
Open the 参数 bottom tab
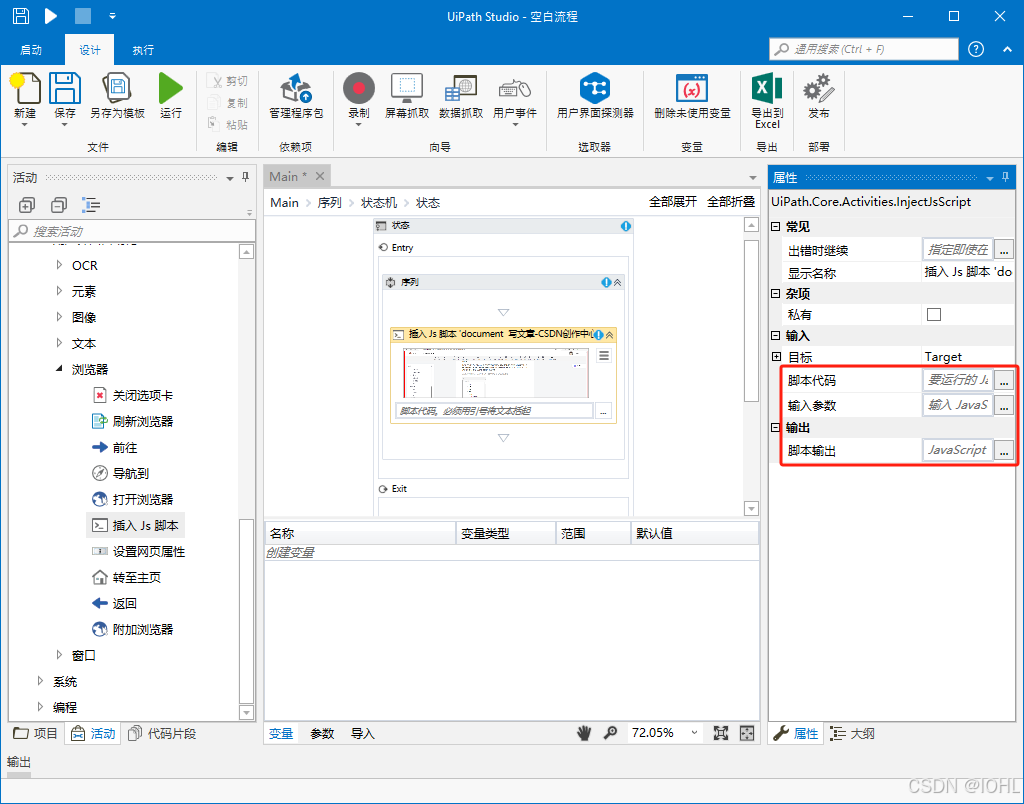click(x=322, y=733)
